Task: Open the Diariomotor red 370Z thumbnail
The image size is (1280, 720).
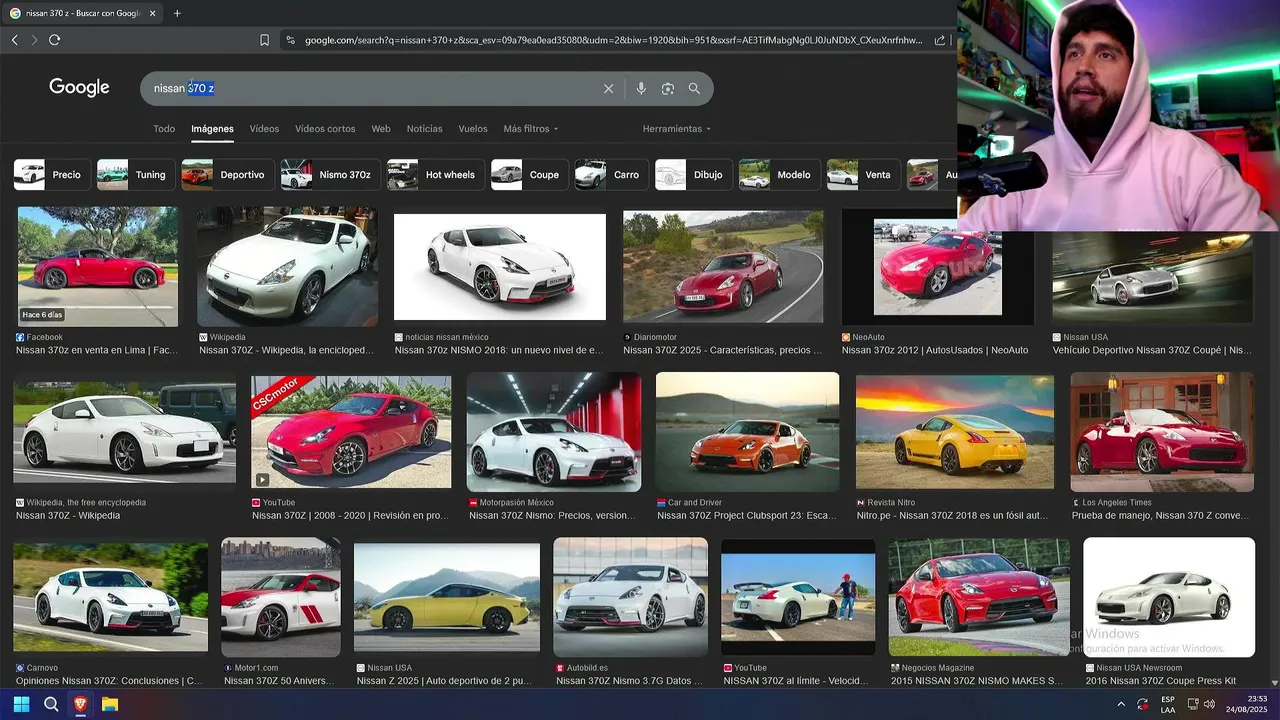Action: 723,267
